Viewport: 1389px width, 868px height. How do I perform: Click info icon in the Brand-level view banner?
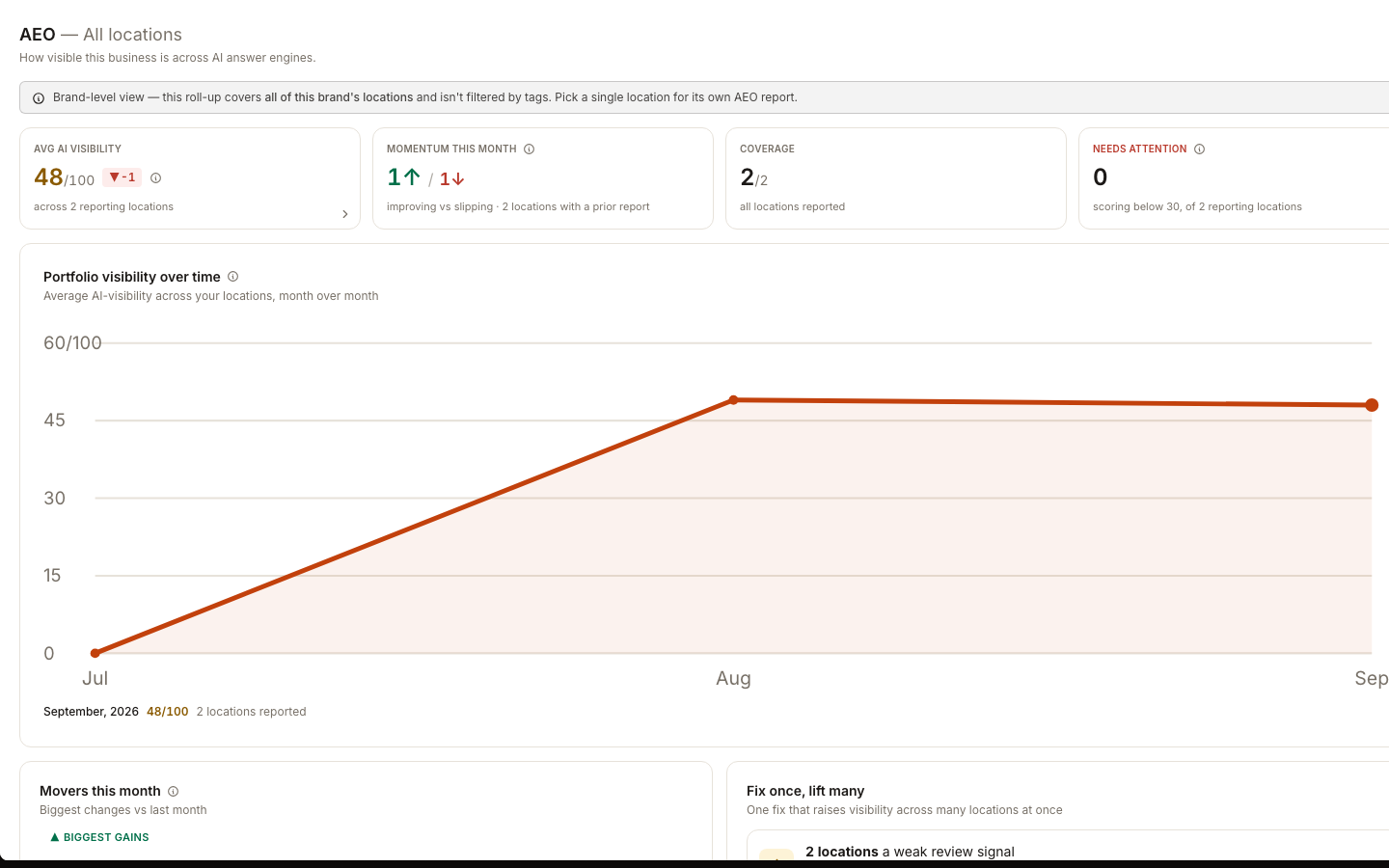(39, 98)
